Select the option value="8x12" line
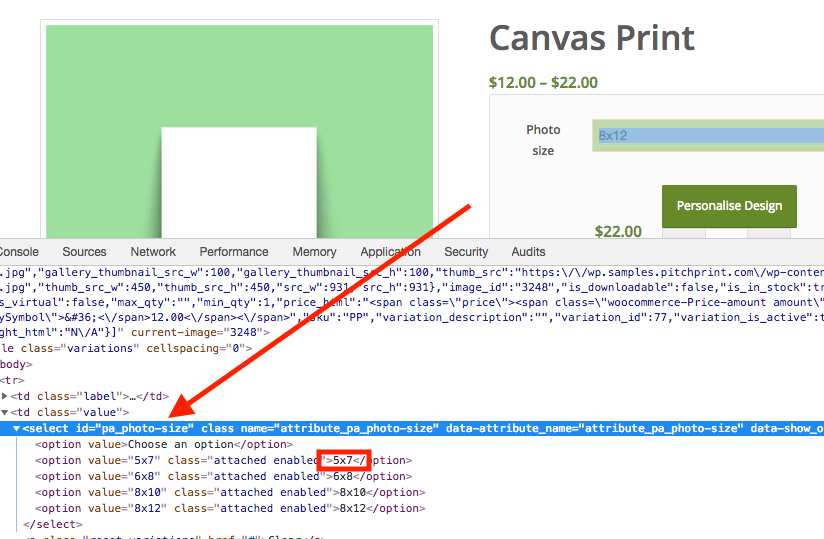 [230, 509]
